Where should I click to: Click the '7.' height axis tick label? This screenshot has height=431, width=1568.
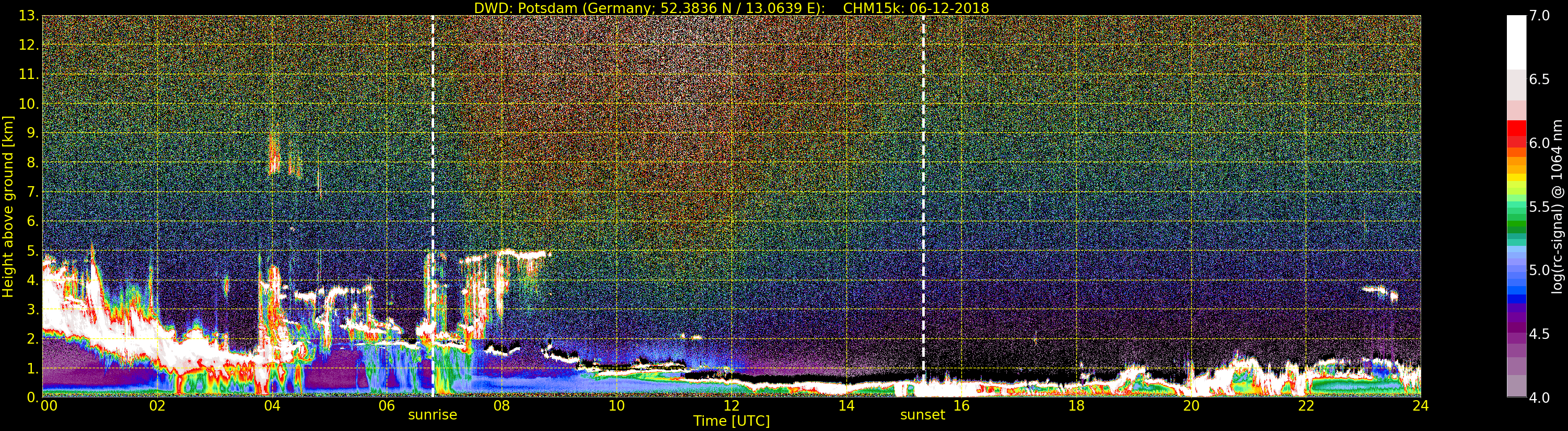[32, 192]
